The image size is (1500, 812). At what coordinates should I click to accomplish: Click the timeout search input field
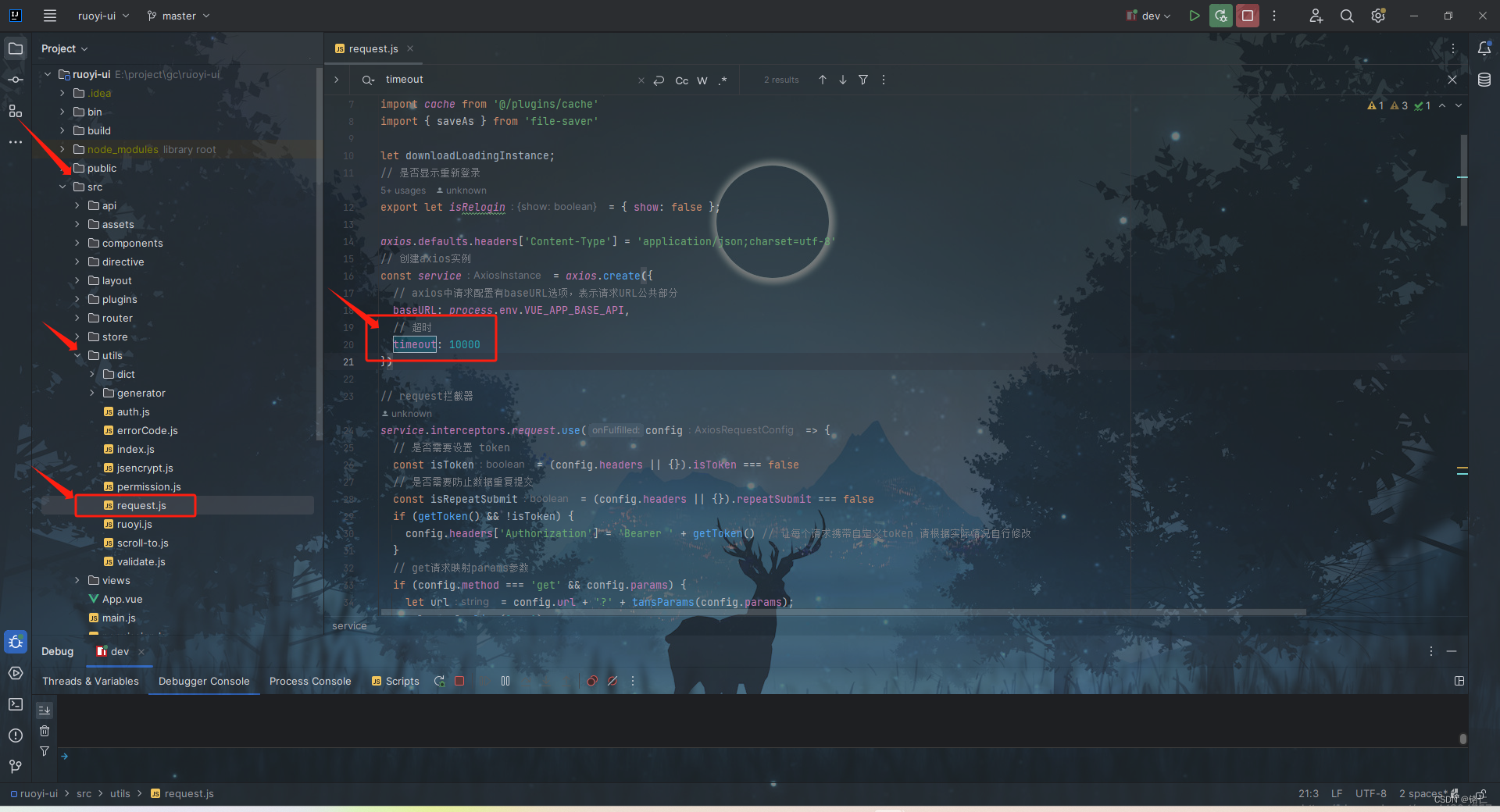[508, 80]
